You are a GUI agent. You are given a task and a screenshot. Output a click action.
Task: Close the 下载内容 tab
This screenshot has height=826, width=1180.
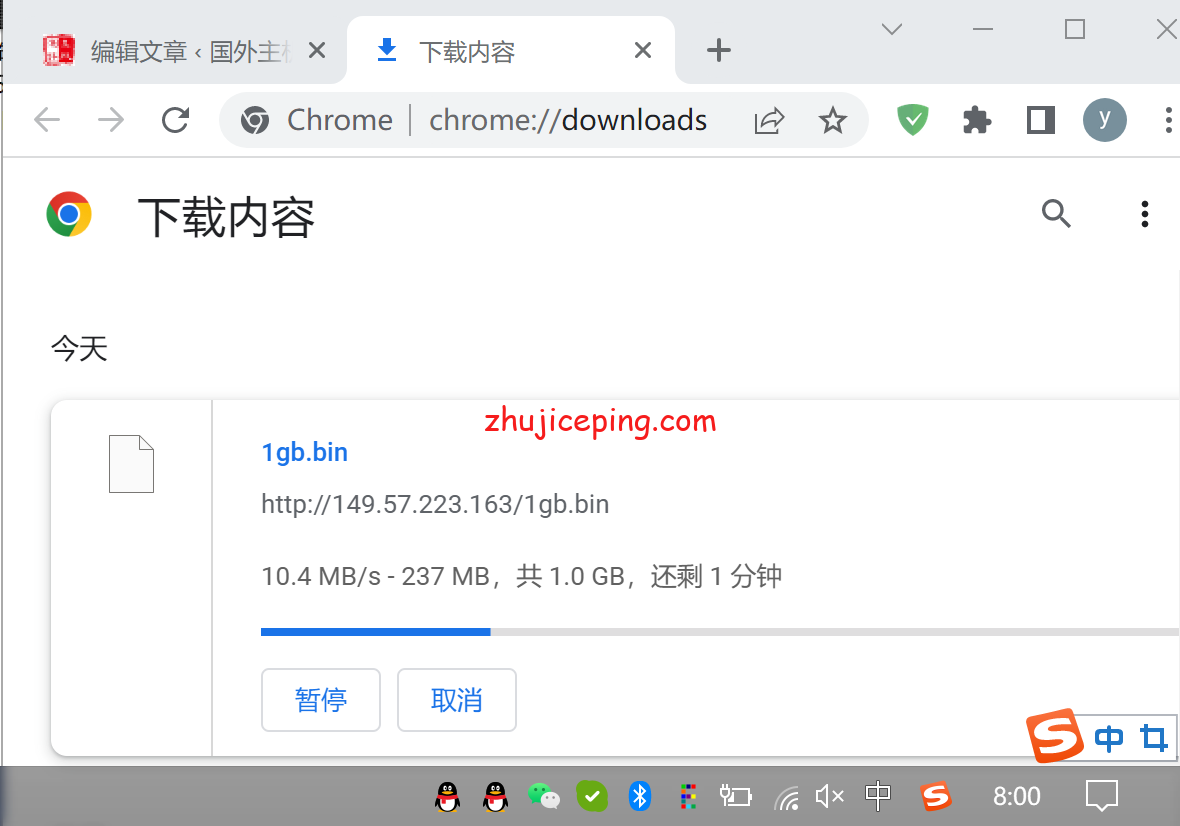(x=643, y=51)
